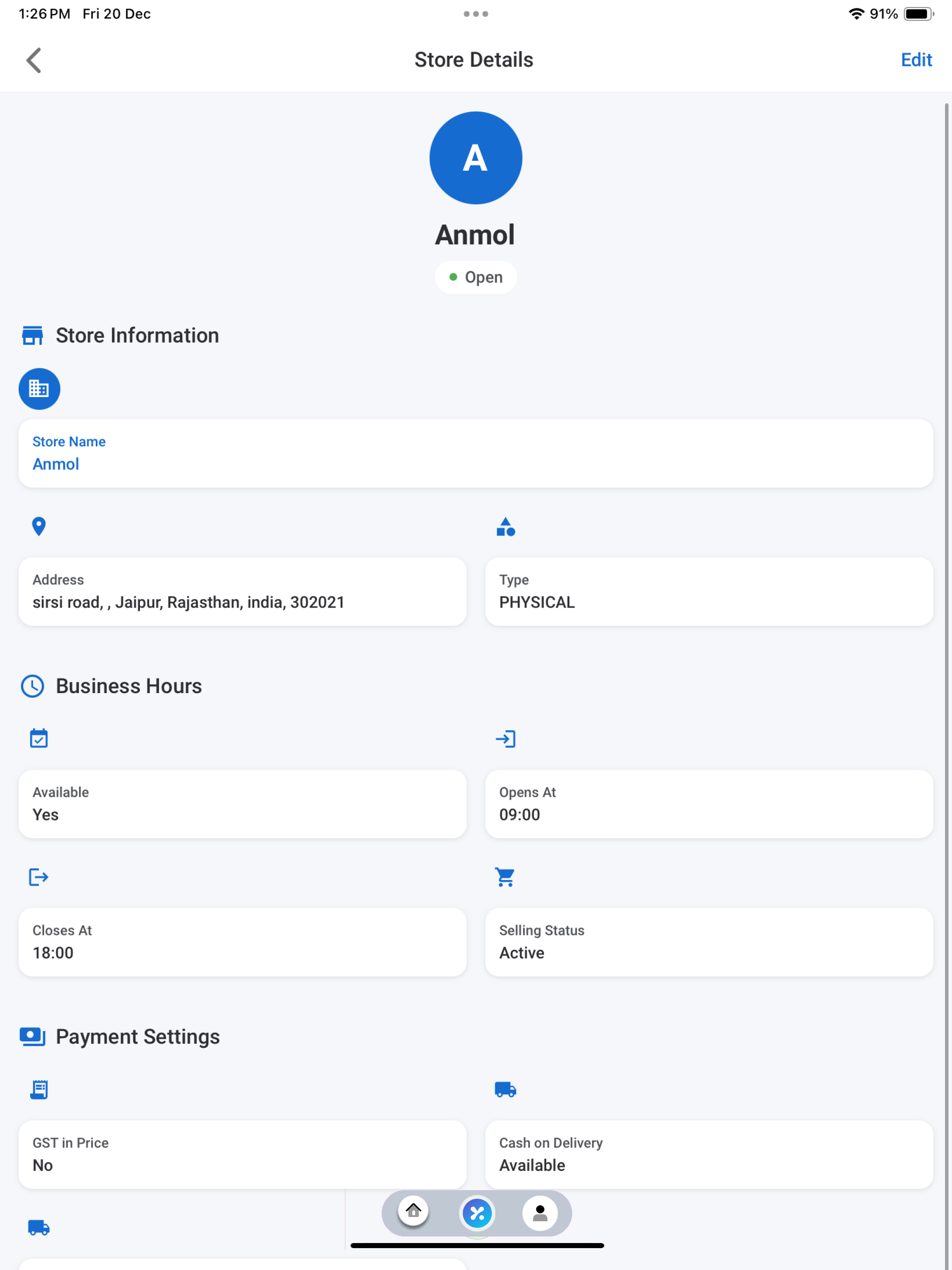
Task: Tap the location pin icon above Address
Action: coord(39,526)
